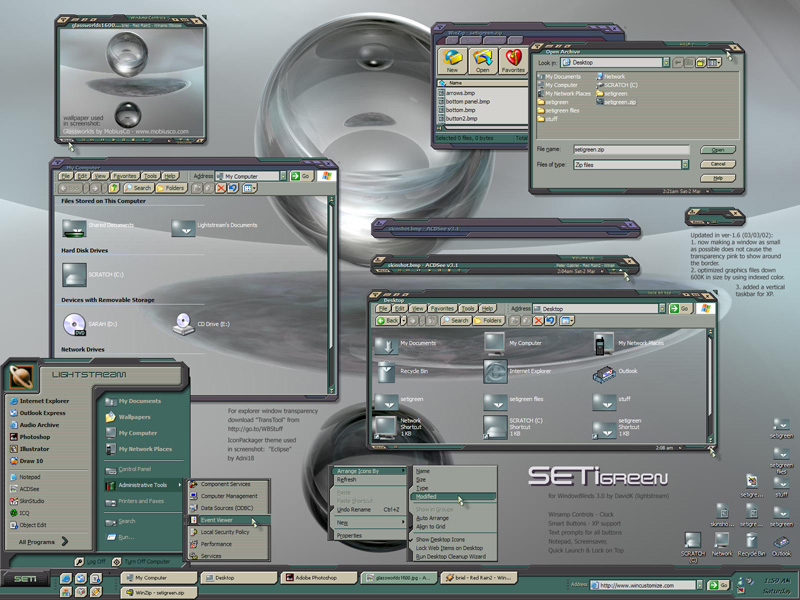
Task: Open File menu in My Computer window
Action: click(65, 176)
